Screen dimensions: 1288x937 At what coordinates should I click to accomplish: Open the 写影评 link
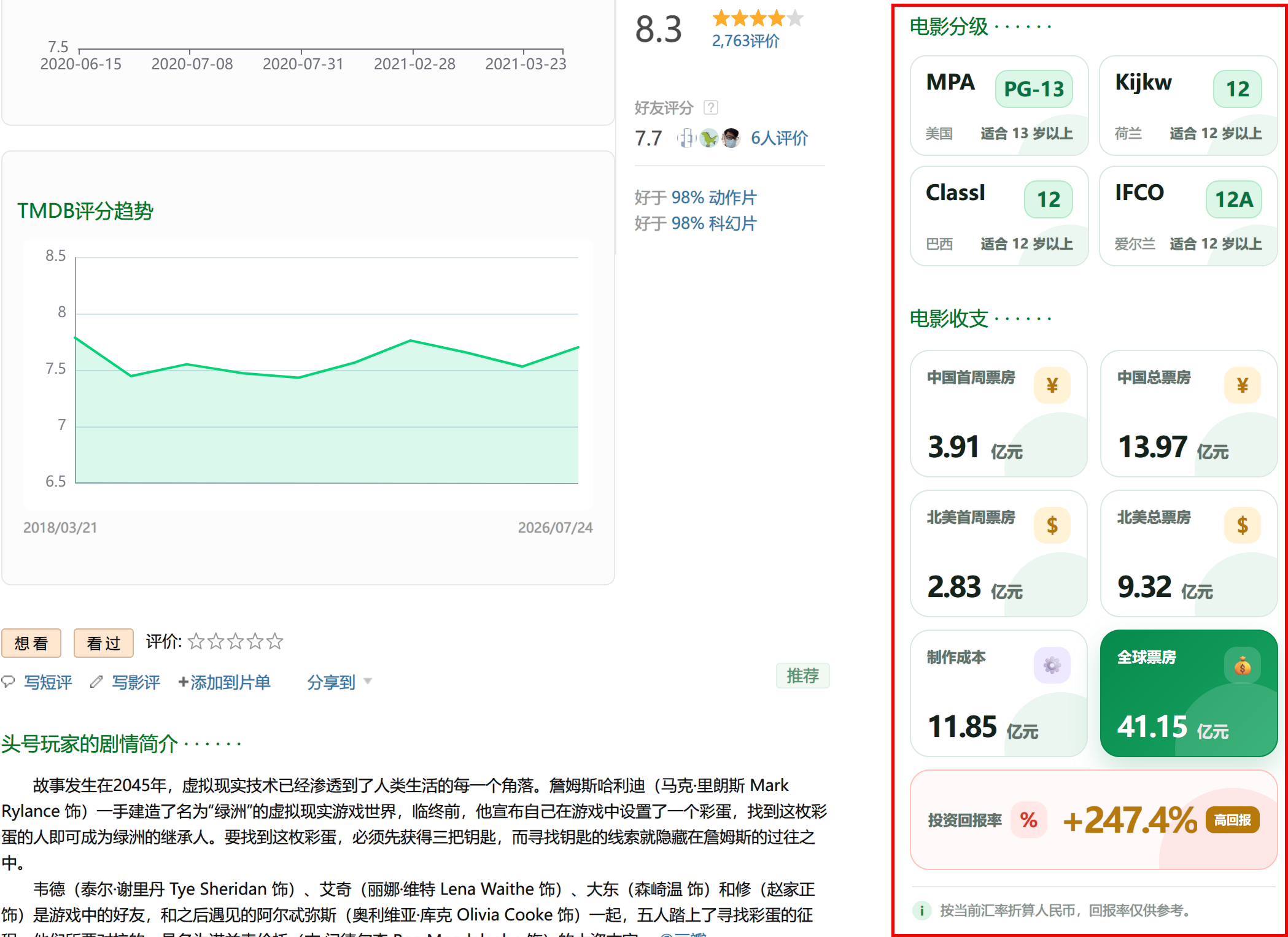136,682
